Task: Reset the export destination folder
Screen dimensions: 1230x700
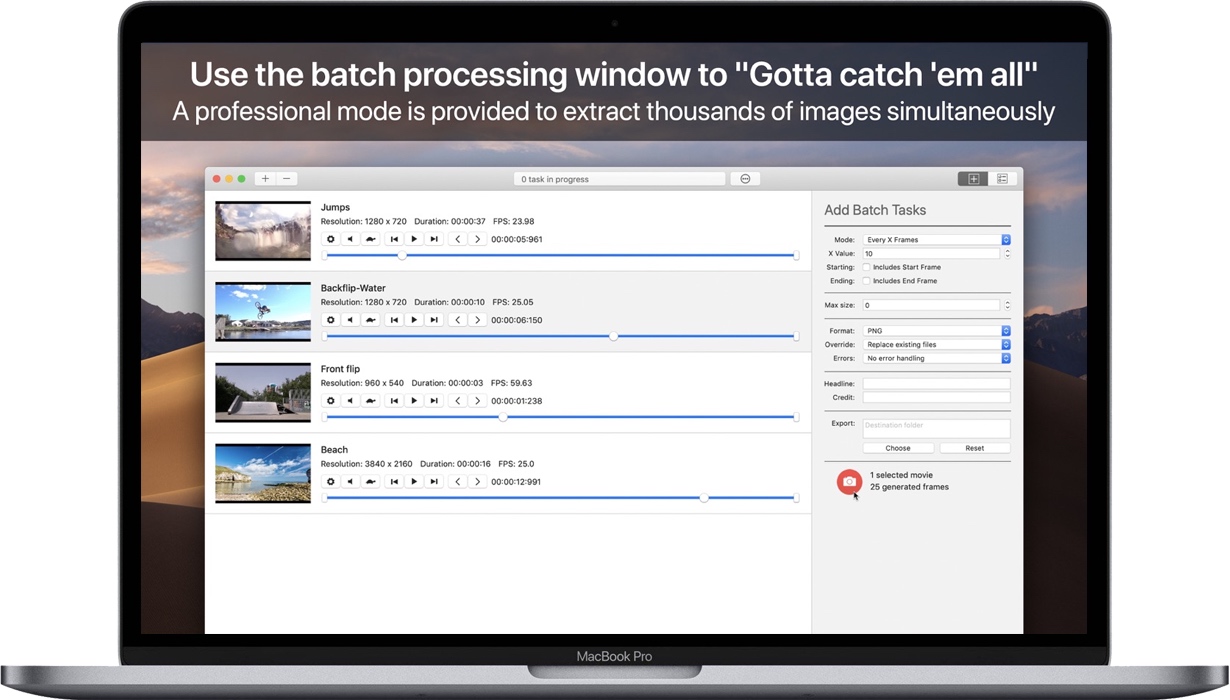Action: pyautogui.click(x=974, y=447)
